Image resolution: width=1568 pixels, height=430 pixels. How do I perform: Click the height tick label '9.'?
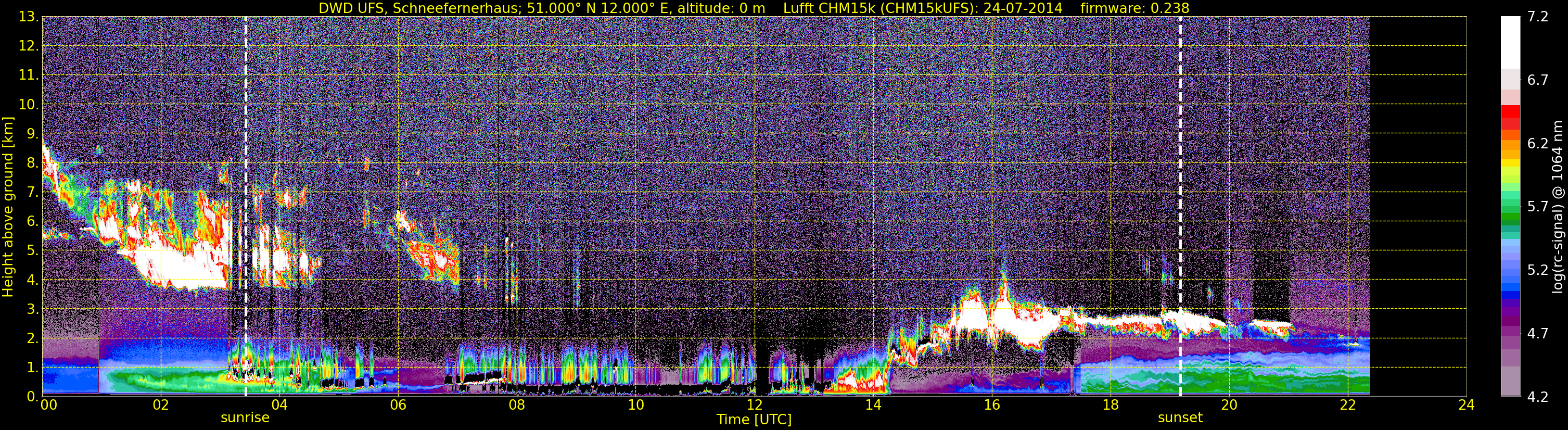32,133
